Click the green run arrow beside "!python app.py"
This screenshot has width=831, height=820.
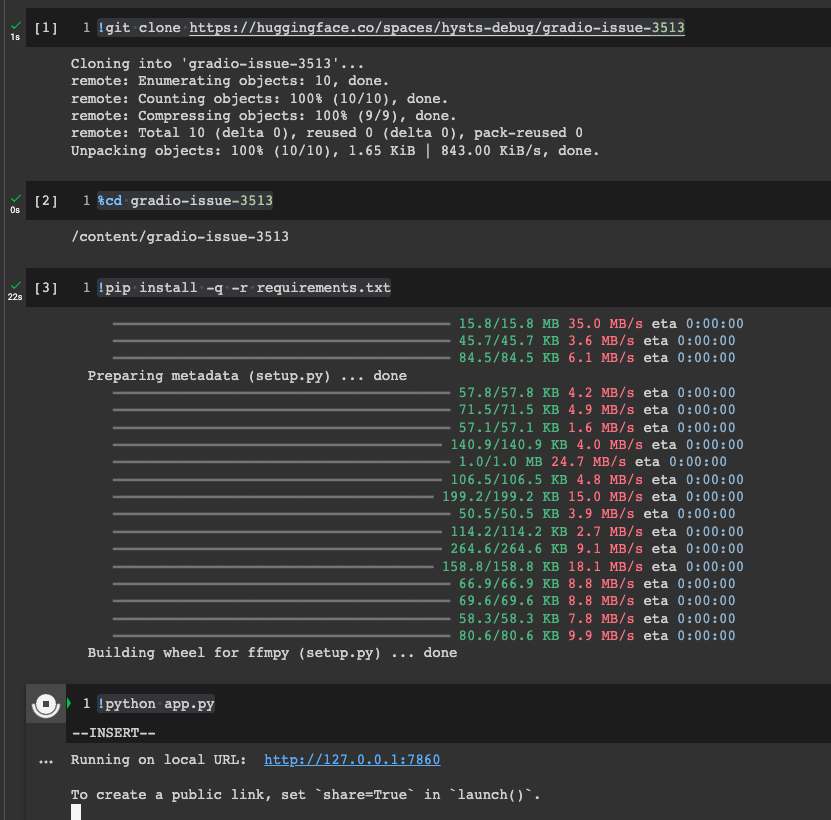67,703
